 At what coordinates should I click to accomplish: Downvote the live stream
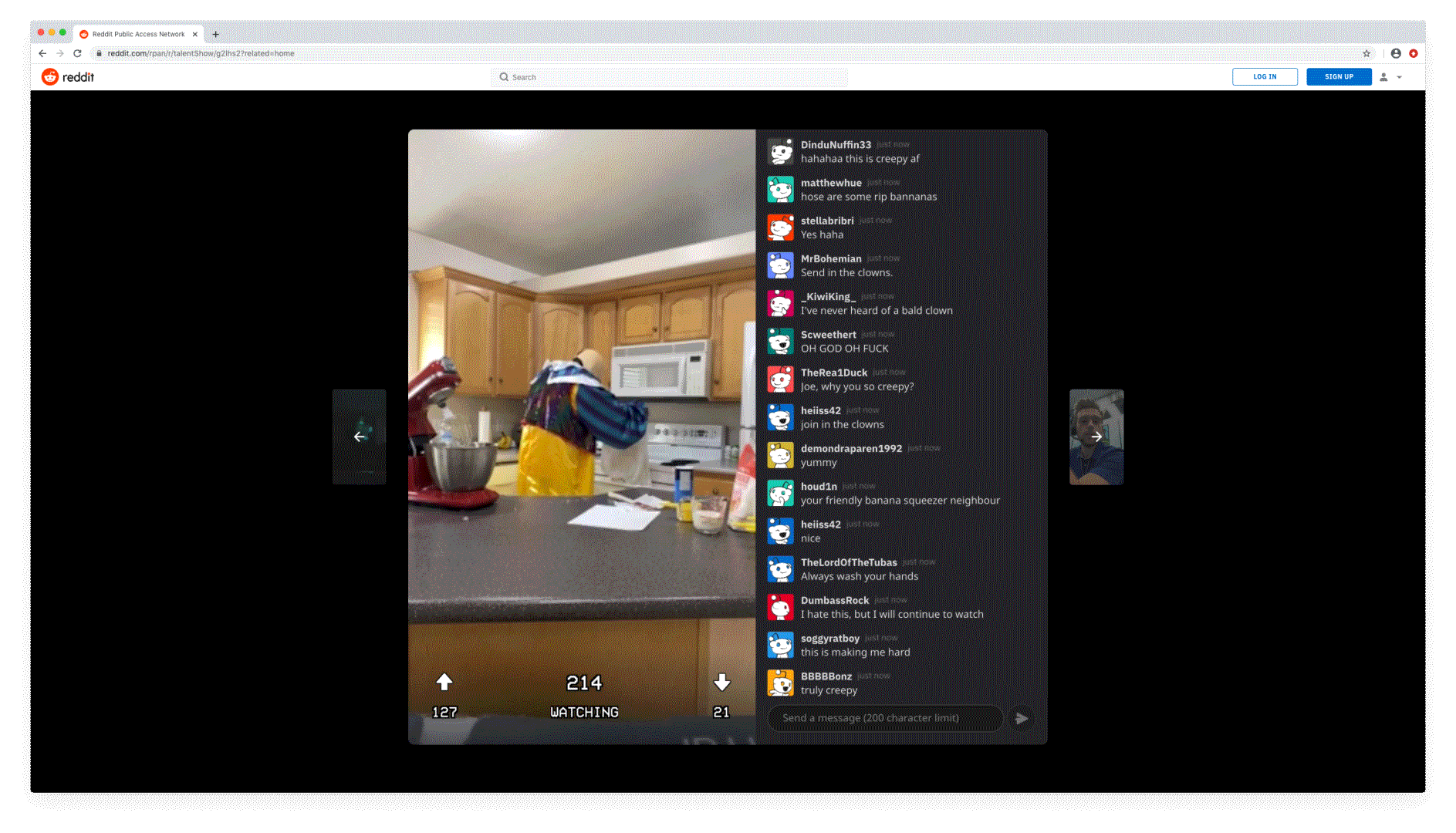[x=721, y=683]
